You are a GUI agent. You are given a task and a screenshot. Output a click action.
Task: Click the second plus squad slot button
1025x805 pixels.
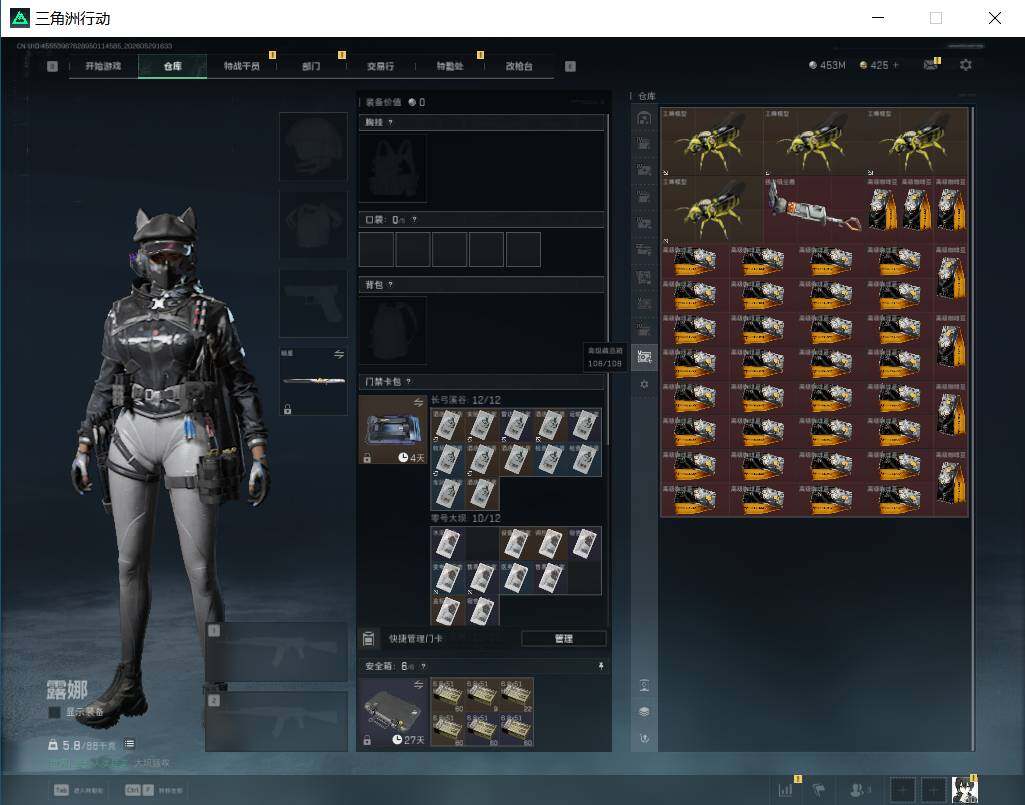pyautogui.click(x=933, y=790)
